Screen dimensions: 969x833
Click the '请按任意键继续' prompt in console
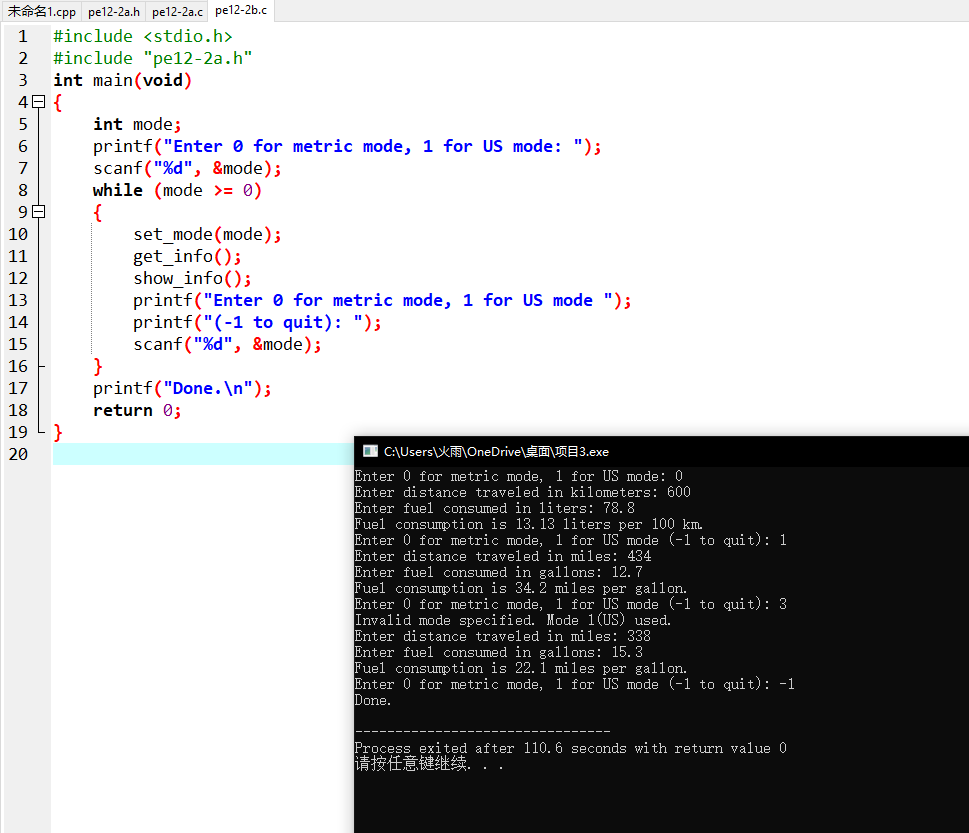pos(429,764)
